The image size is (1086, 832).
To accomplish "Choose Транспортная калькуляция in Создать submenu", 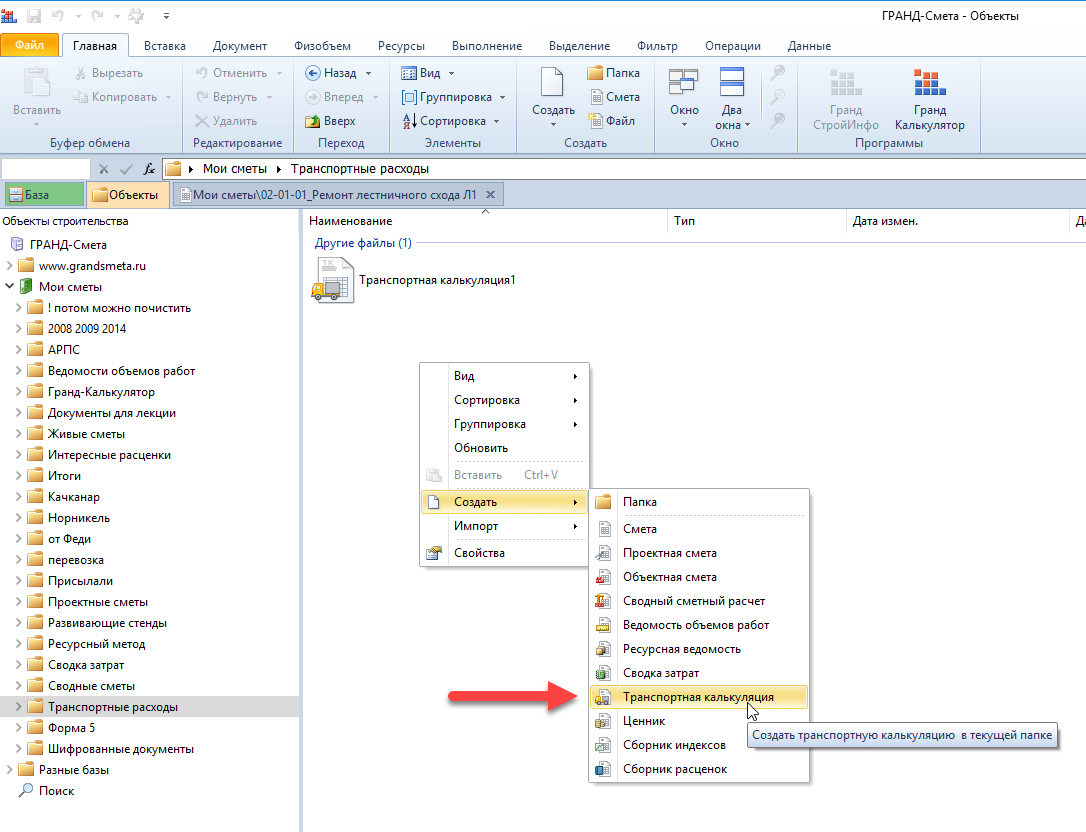I will tap(698, 697).
